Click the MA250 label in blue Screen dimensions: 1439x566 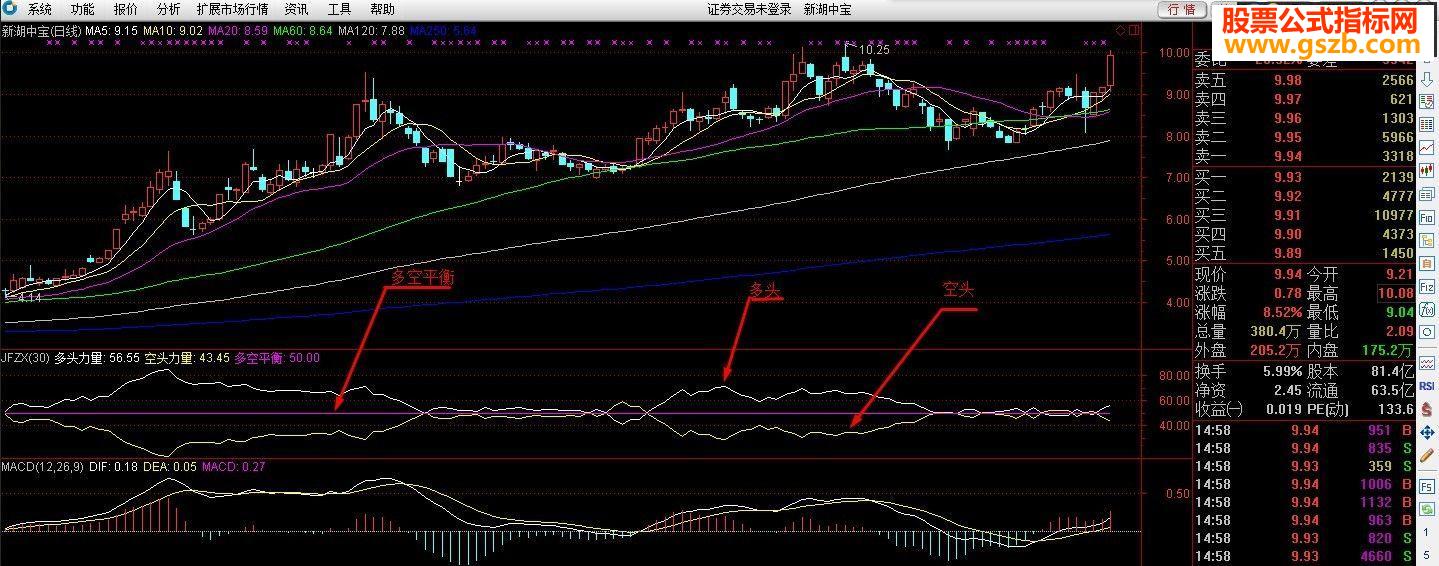pos(444,31)
